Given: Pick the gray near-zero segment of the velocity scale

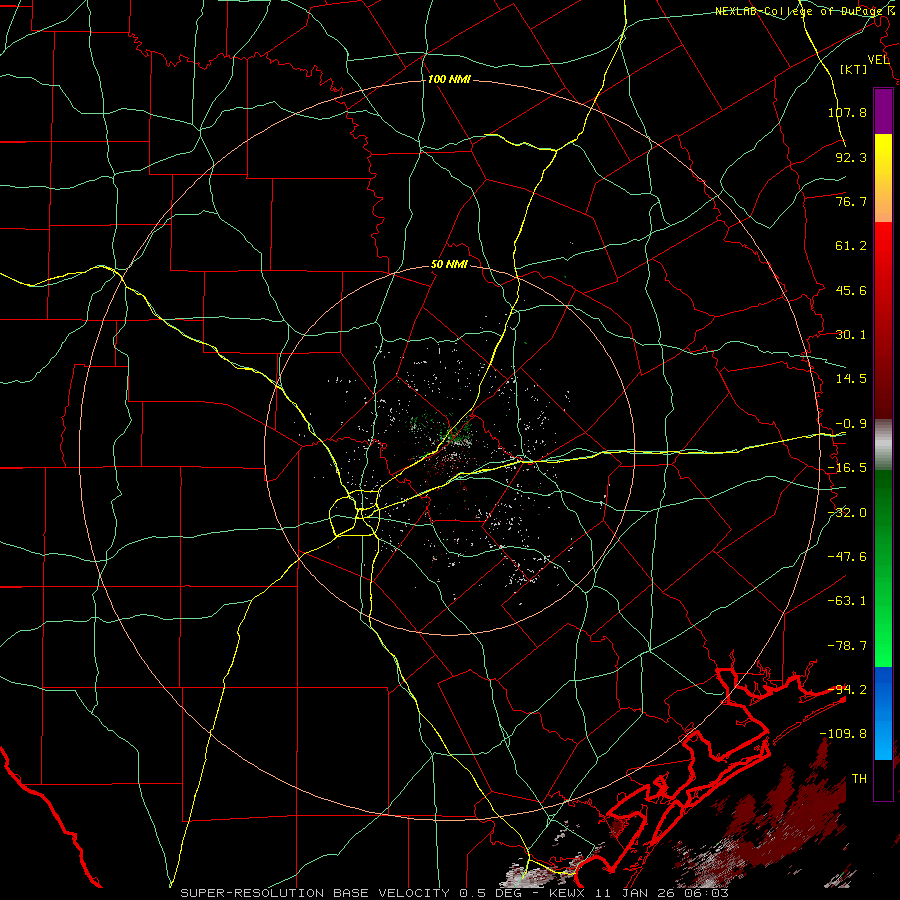Looking at the screenshot, I should click(x=883, y=445).
